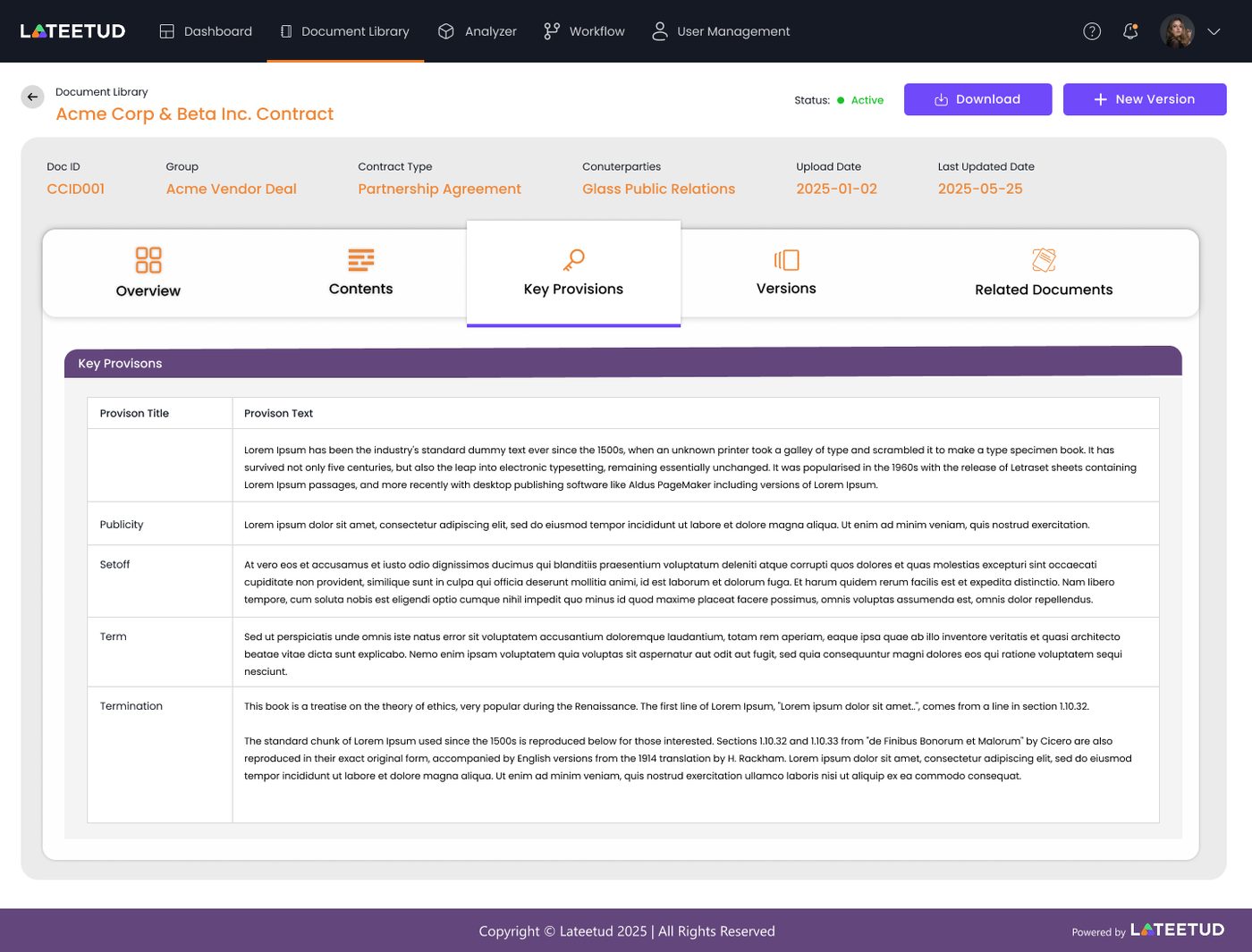Click the Glass Public Relations counterparty
This screenshot has width=1252, height=952.
(x=658, y=189)
